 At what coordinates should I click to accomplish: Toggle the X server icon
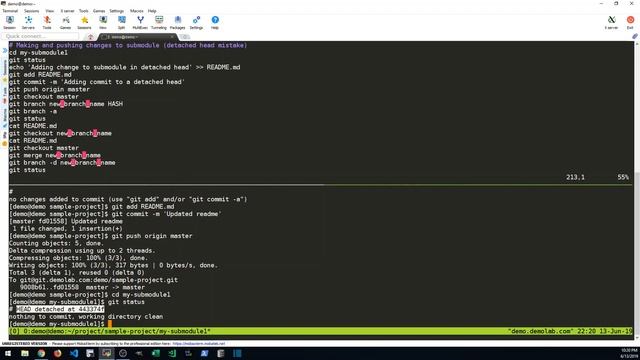coord(611,22)
